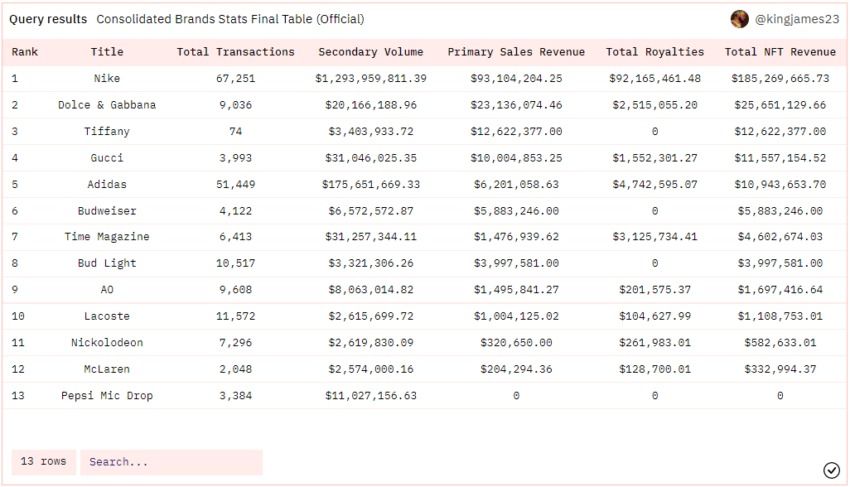Open the @kingjames23 profile link
The width and height of the screenshot is (850, 487).
[x=797, y=19]
